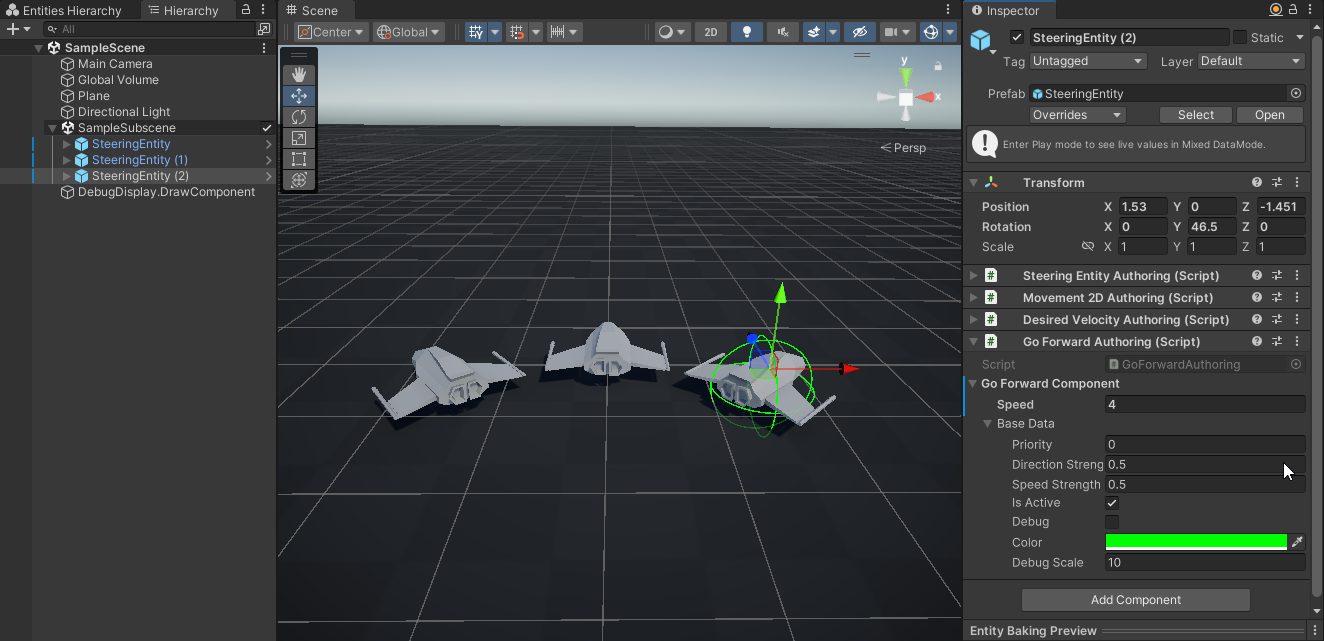Image resolution: width=1324 pixels, height=641 pixels.
Task: Select the Hand view tool
Action: point(298,75)
